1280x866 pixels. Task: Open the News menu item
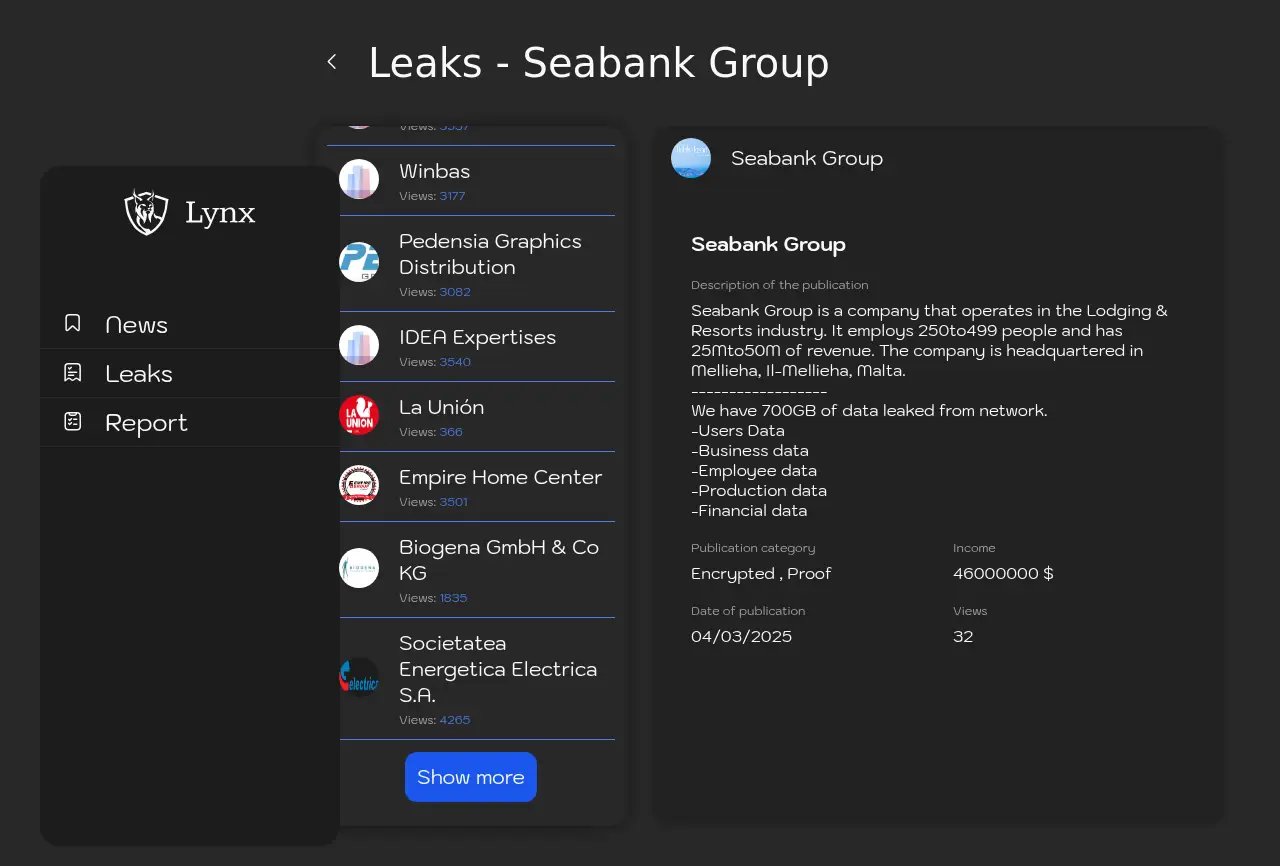click(x=136, y=325)
